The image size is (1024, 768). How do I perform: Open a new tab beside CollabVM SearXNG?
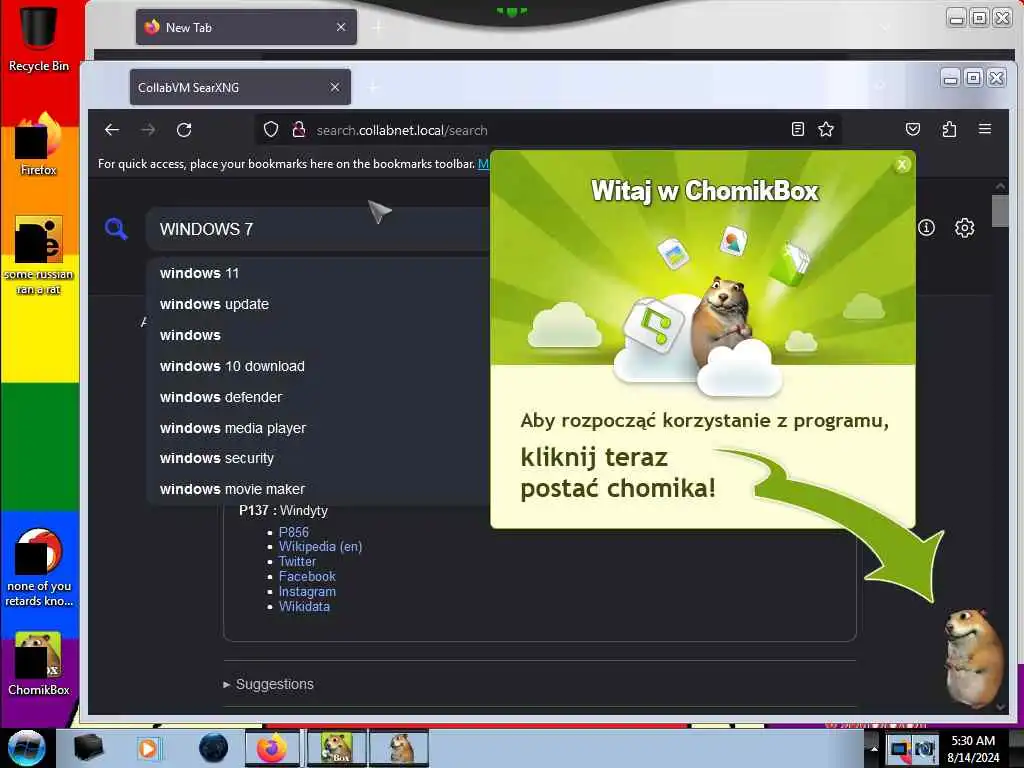click(x=374, y=87)
